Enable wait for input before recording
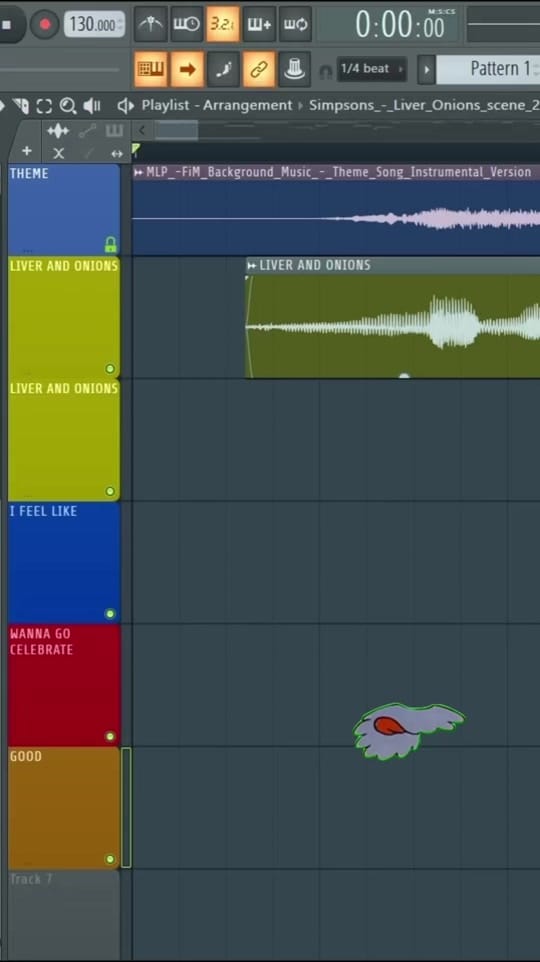Image resolution: width=540 pixels, height=962 pixels. tap(187, 24)
